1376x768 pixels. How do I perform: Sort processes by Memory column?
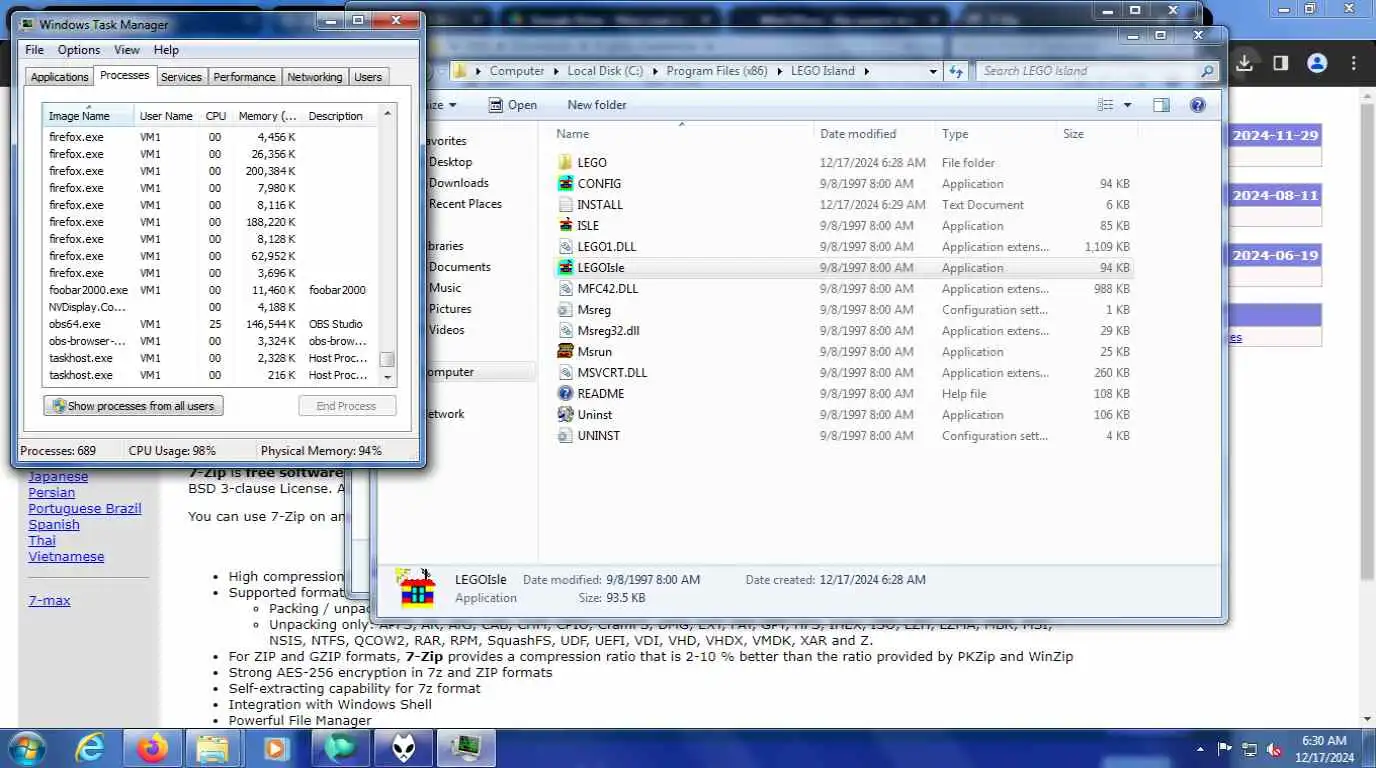coord(267,116)
